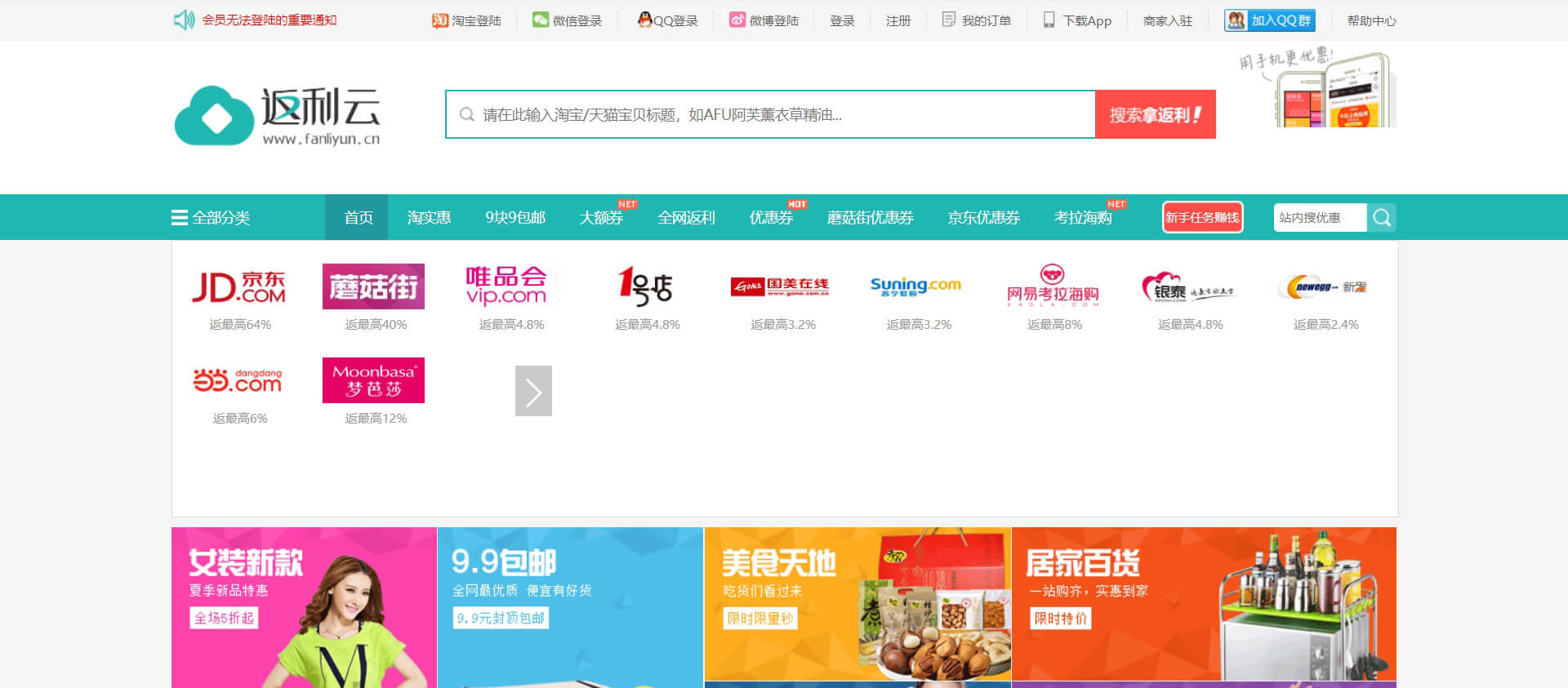Screen dimensions: 1568x688
Task: Click the 9.9元封顶包邮 label
Action: [501, 619]
